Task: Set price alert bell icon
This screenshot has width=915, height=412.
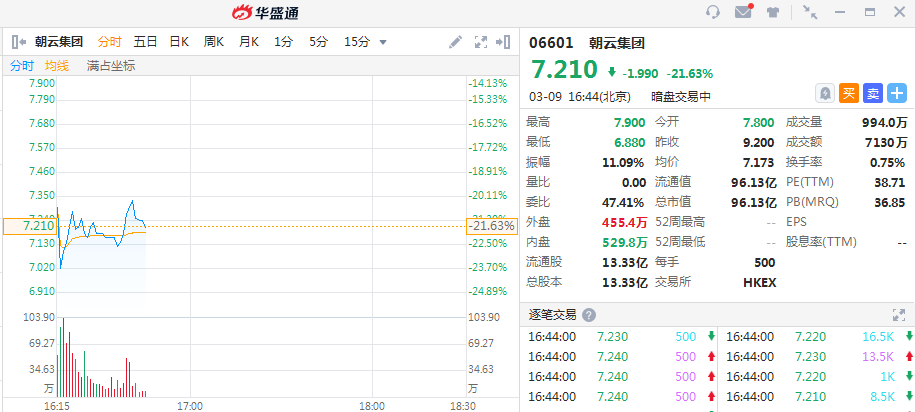Action: [825, 93]
